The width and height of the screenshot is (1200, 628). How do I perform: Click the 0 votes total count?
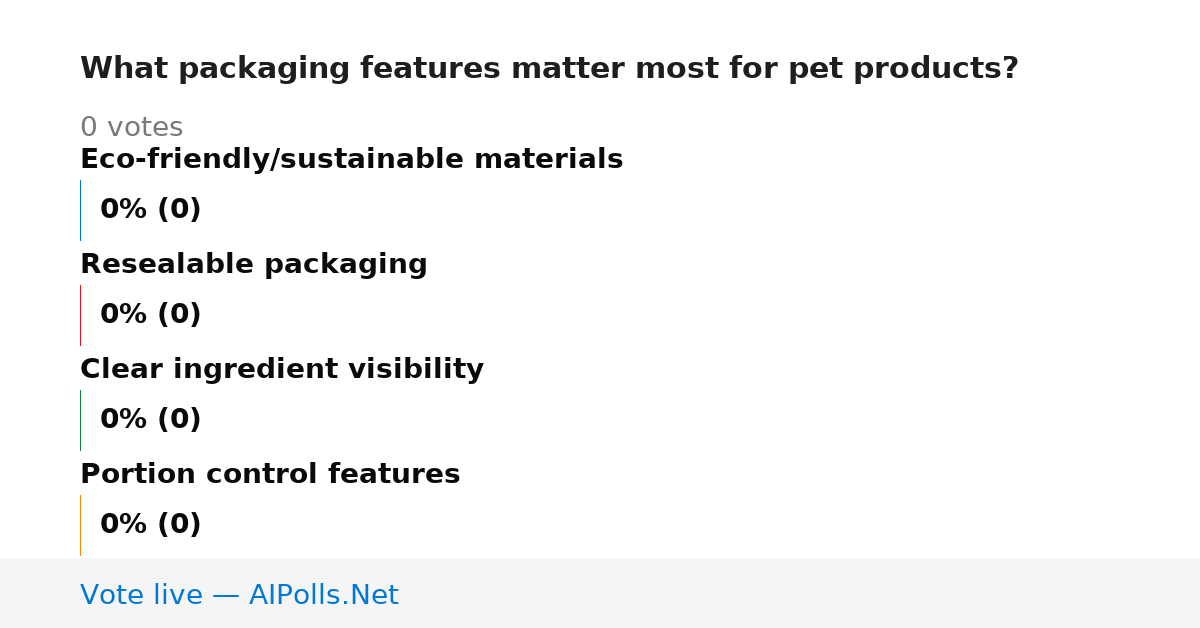(x=131, y=128)
